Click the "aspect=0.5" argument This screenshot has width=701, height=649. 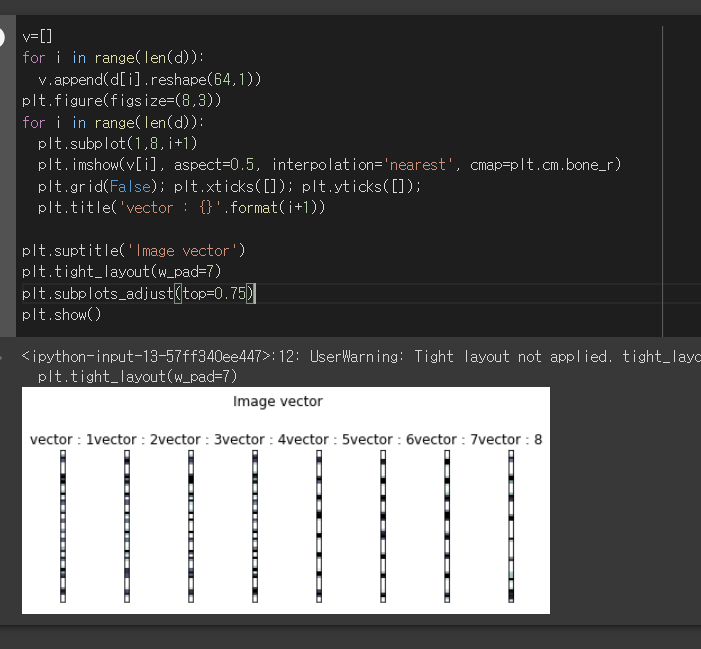pyautogui.click(x=214, y=165)
